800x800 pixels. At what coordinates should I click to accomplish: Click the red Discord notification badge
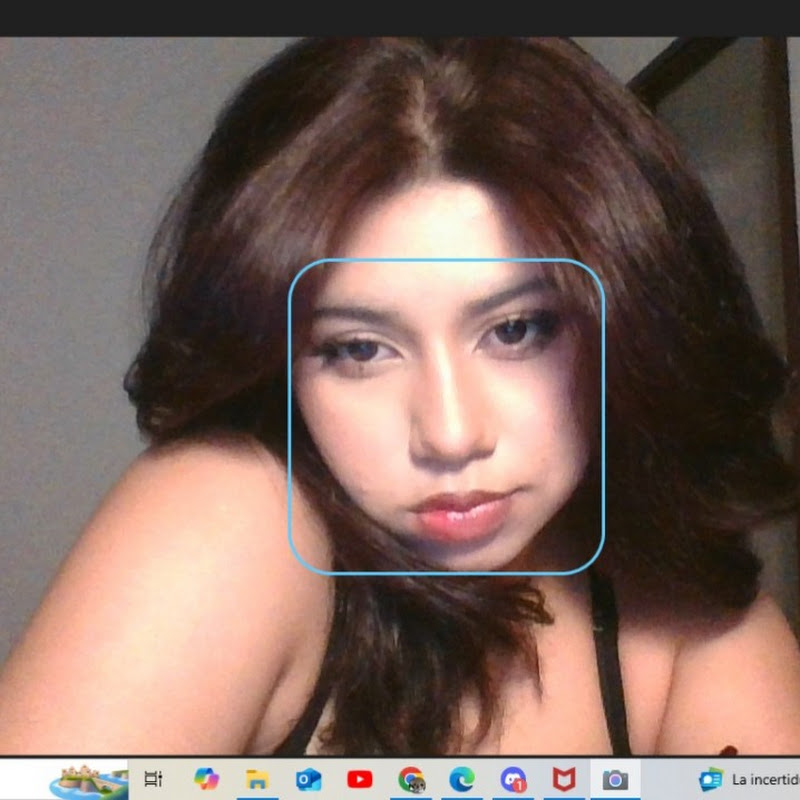(520, 787)
